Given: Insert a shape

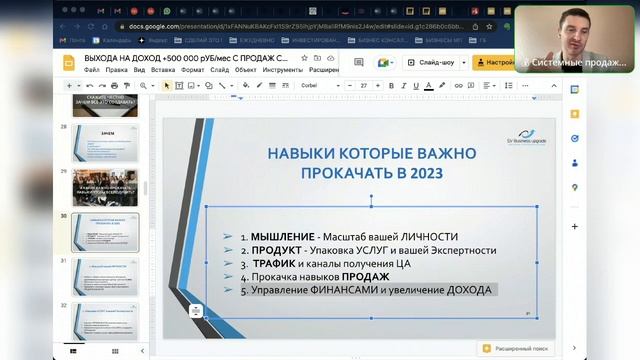Looking at the screenshot, I should pyautogui.click(x=209, y=85).
